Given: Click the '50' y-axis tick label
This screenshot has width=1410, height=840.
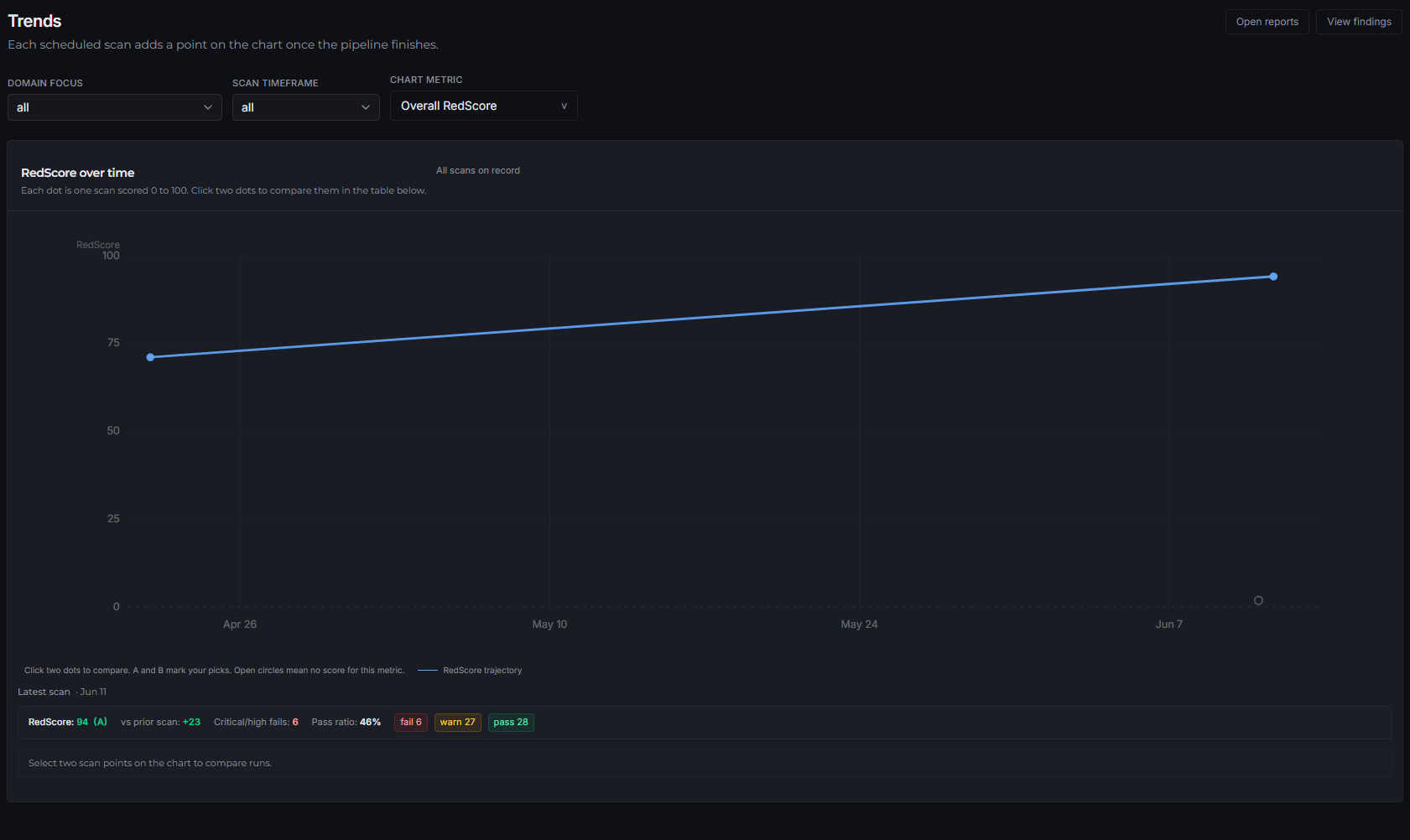Looking at the screenshot, I should coord(113,431).
